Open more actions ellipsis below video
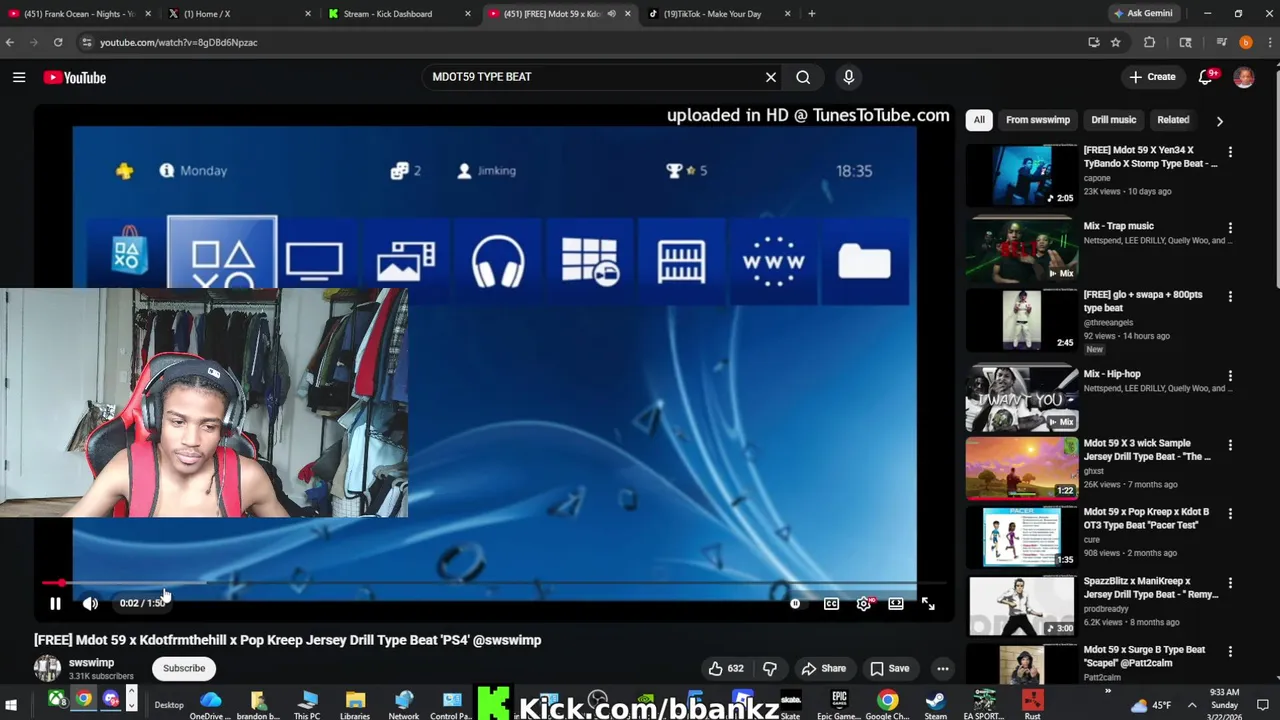The height and width of the screenshot is (720, 1280). click(942, 668)
